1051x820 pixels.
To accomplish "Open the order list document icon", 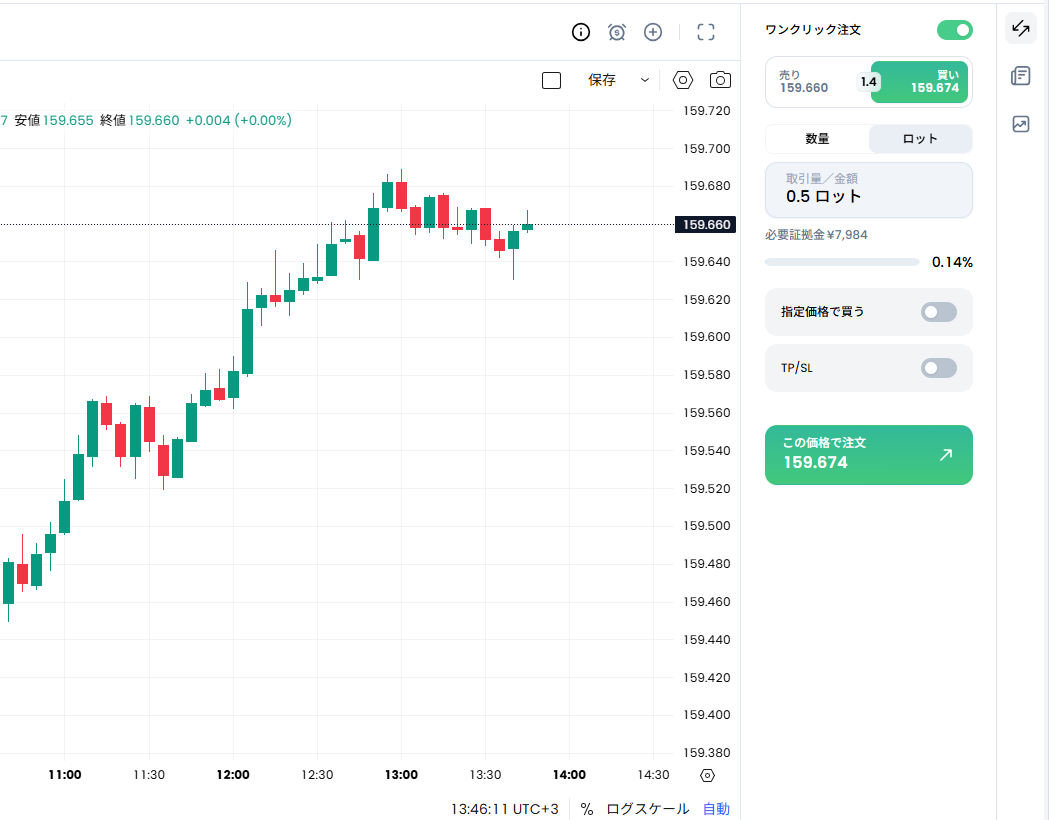I will [x=1020, y=76].
